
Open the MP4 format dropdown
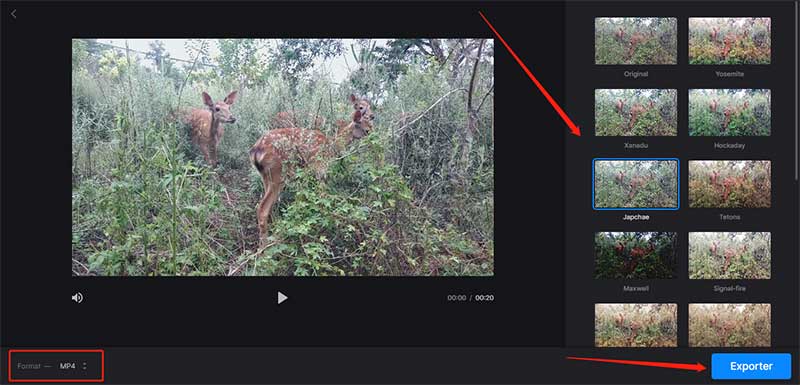click(x=73, y=366)
